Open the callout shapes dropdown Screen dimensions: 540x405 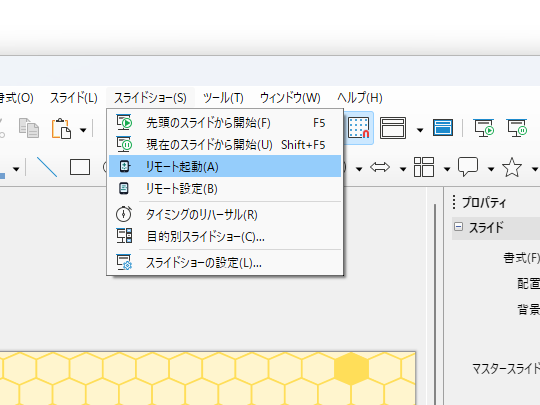click(x=491, y=169)
